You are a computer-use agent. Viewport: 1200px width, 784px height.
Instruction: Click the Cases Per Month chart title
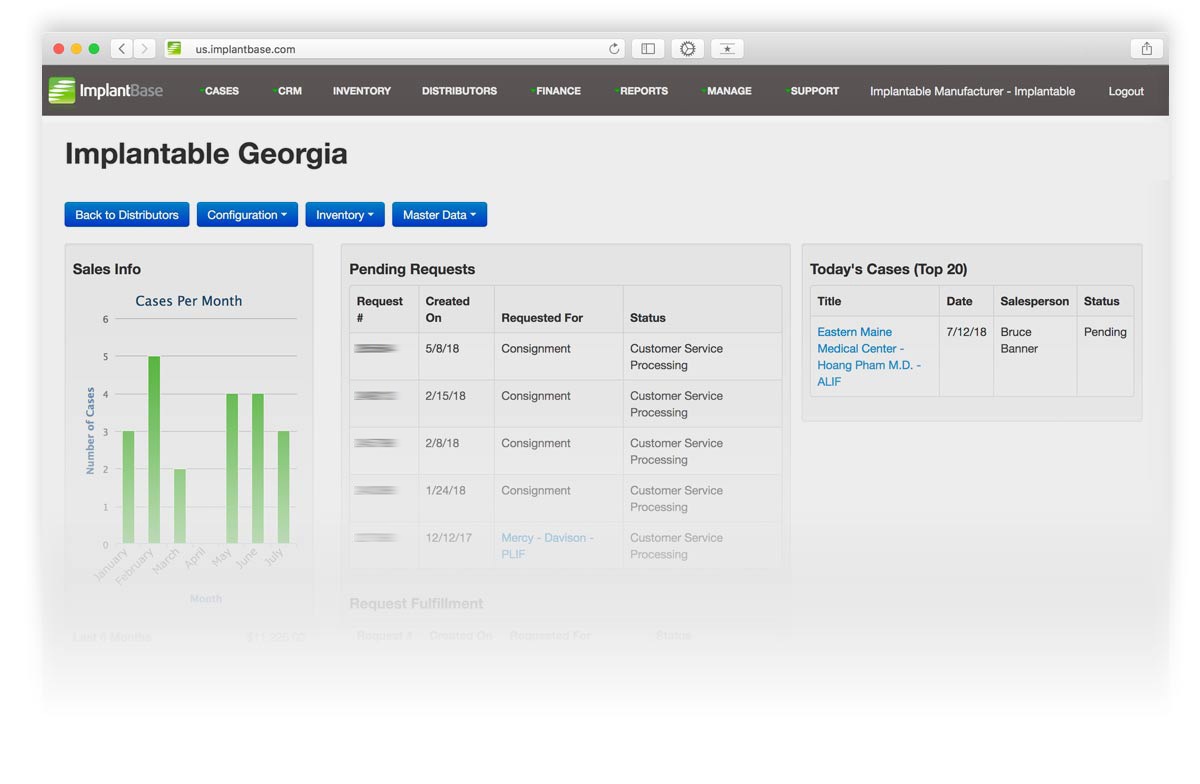[x=189, y=301]
